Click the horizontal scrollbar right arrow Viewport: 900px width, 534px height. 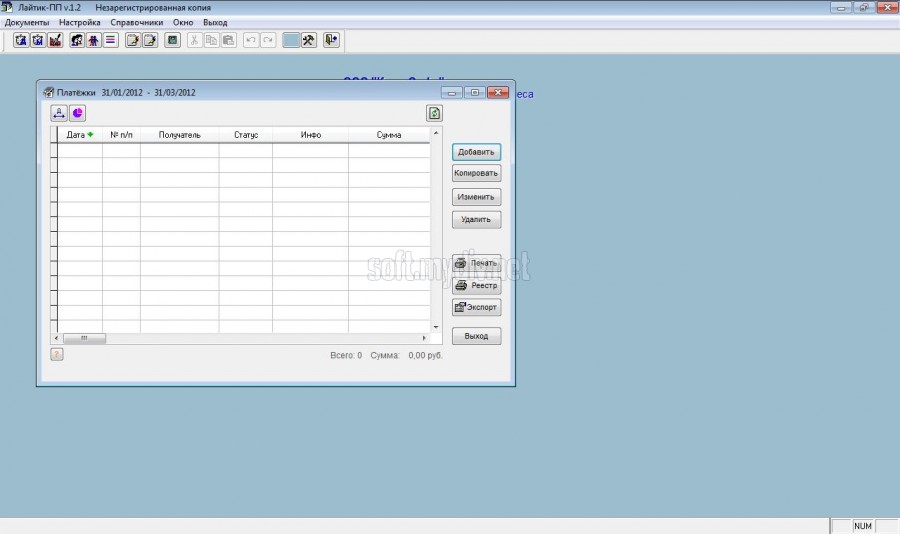pos(424,338)
